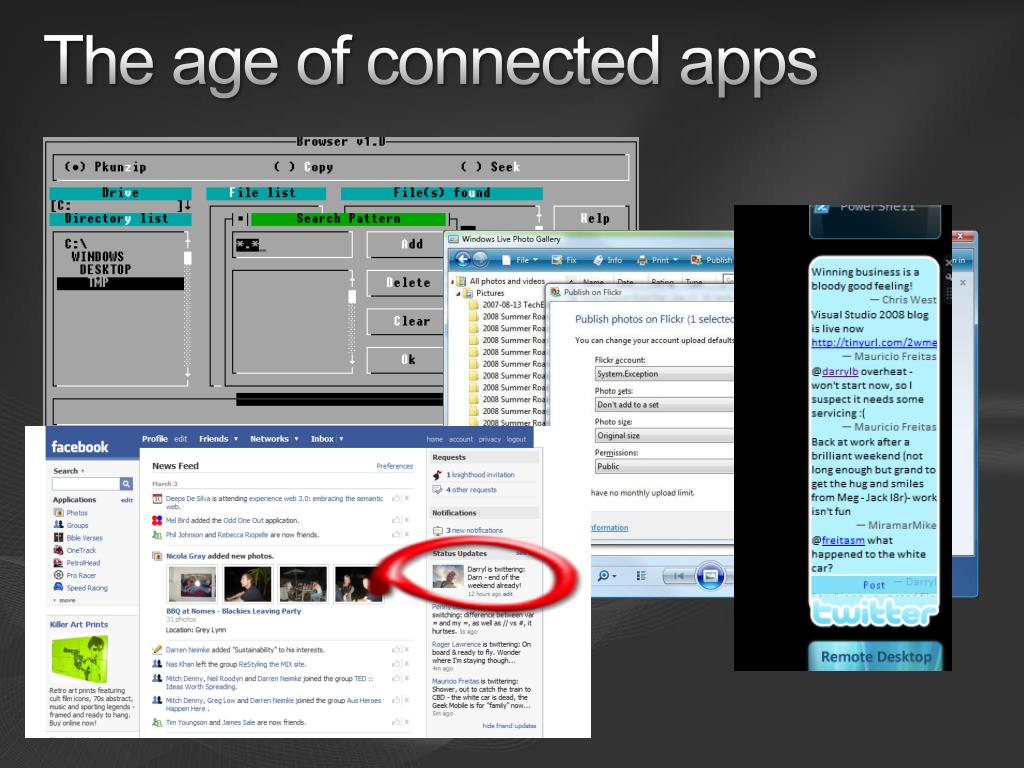Select the TMP directory in Browser list
This screenshot has height=768, width=1024.
tap(120, 283)
